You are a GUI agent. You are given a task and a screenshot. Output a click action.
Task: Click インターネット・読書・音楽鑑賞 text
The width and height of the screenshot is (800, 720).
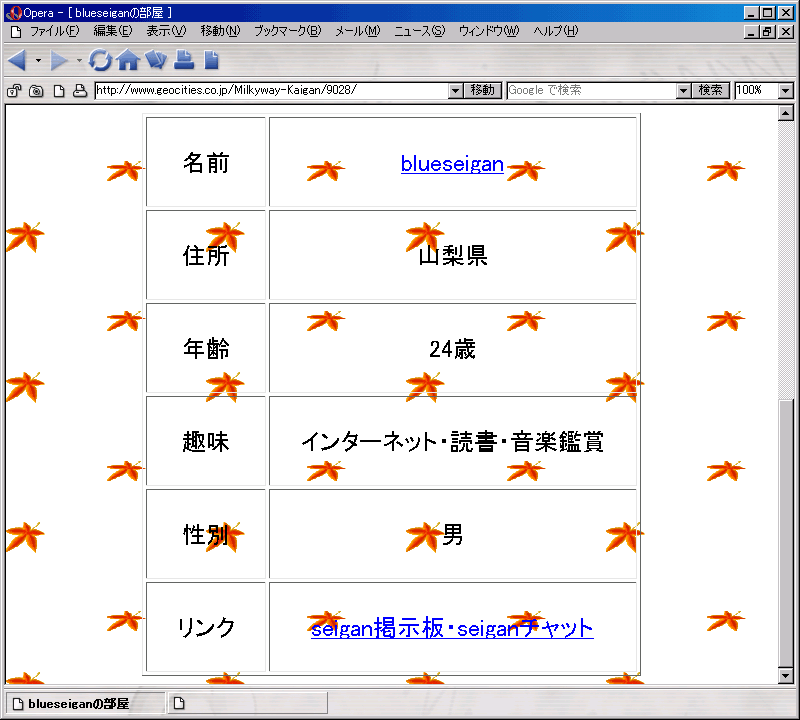[453, 441]
